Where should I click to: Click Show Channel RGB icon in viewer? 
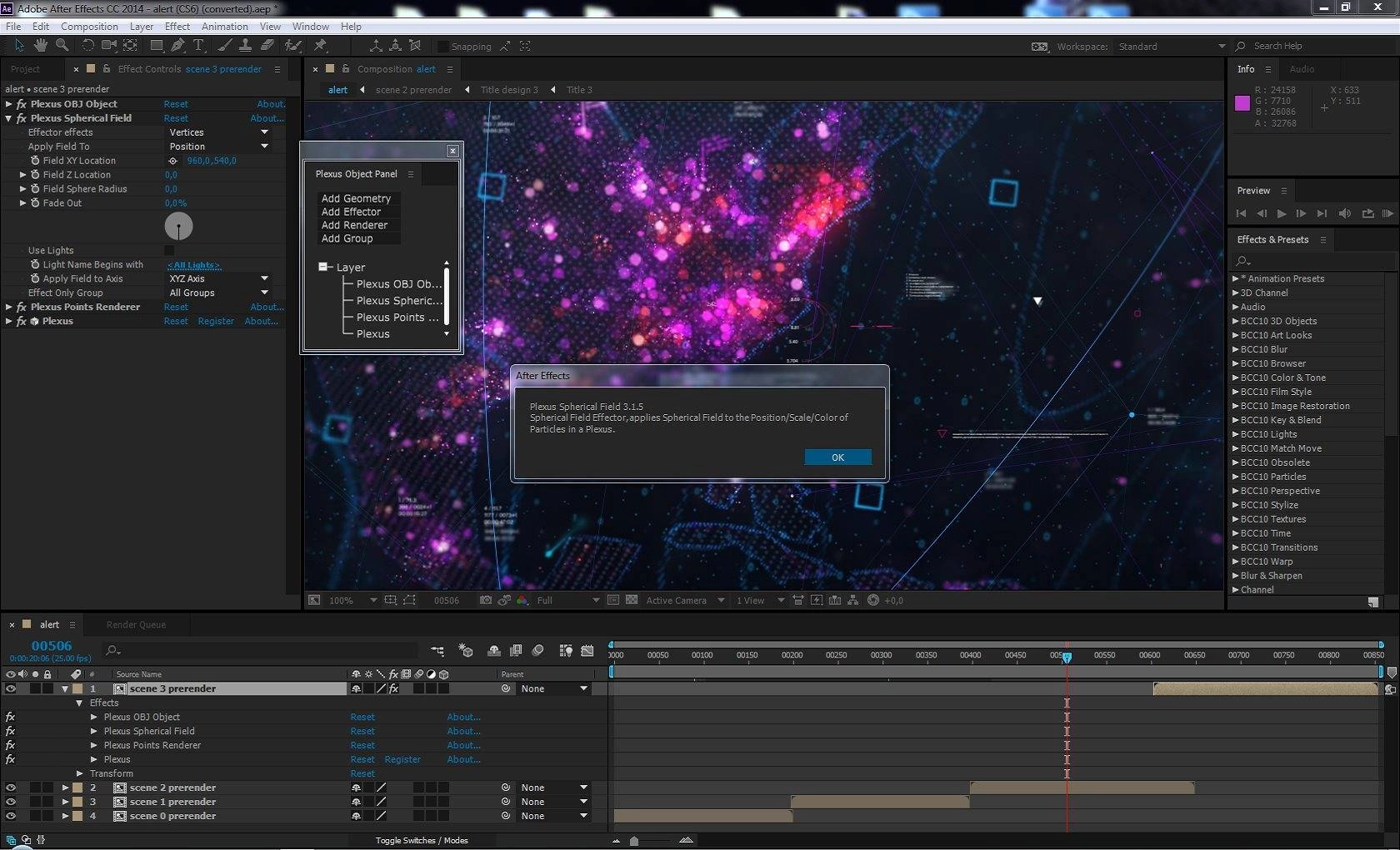[522, 600]
